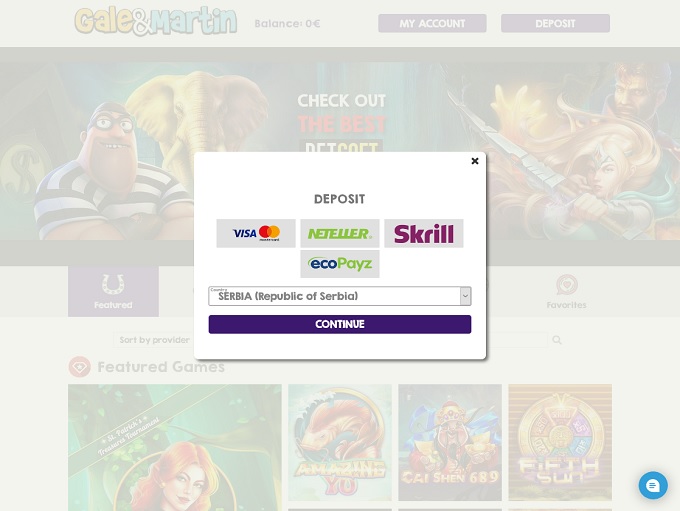The height and width of the screenshot is (511, 680).
Task: Click the search magnifier icon
Action: pos(557,340)
